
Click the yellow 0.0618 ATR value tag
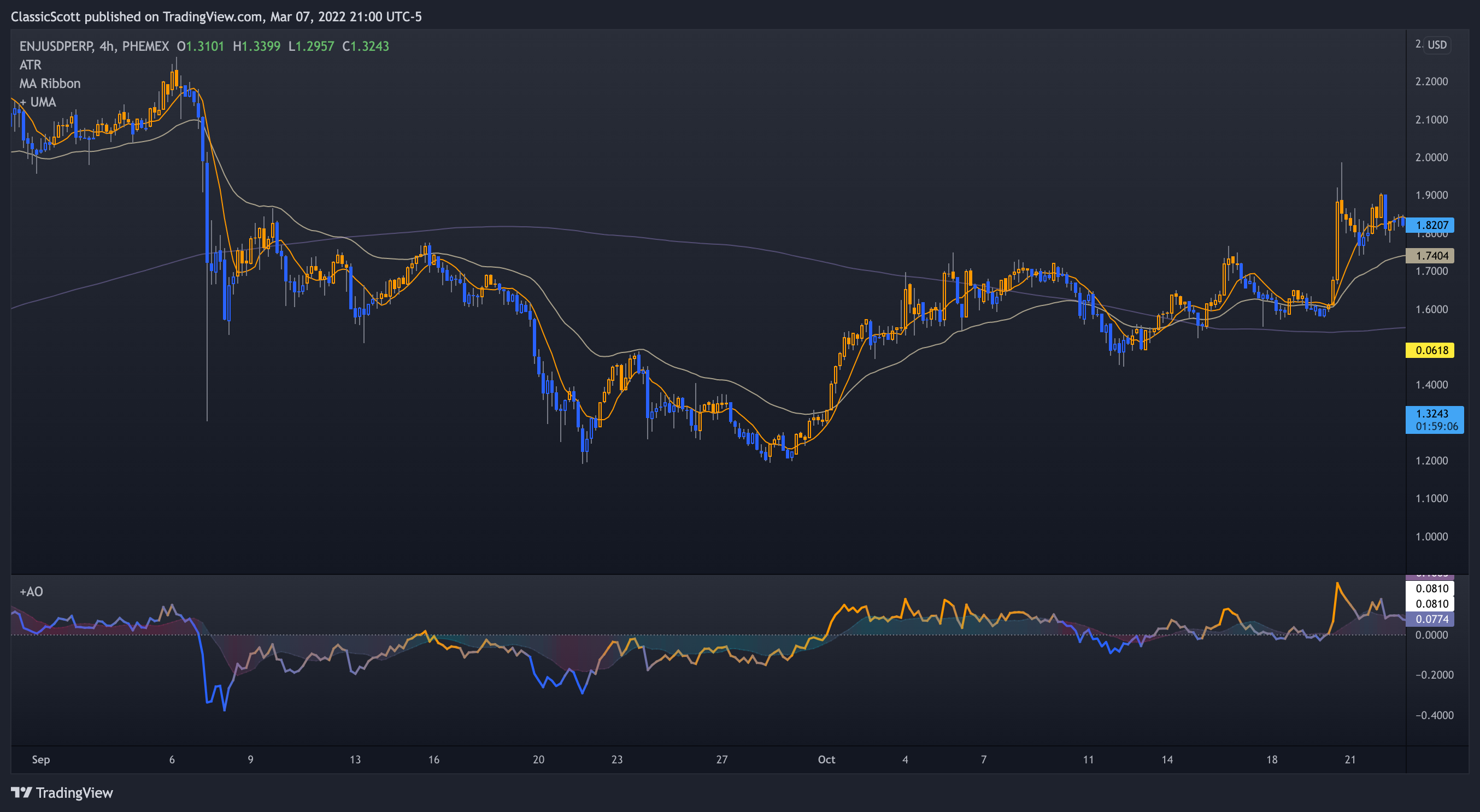pyautogui.click(x=1429, y=350)
